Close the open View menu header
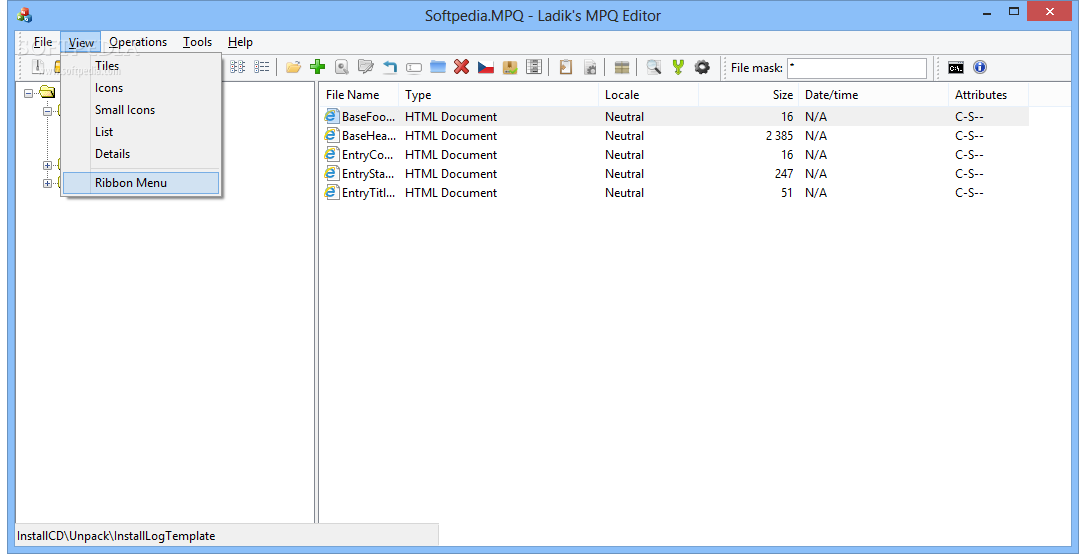 (81, 42)
